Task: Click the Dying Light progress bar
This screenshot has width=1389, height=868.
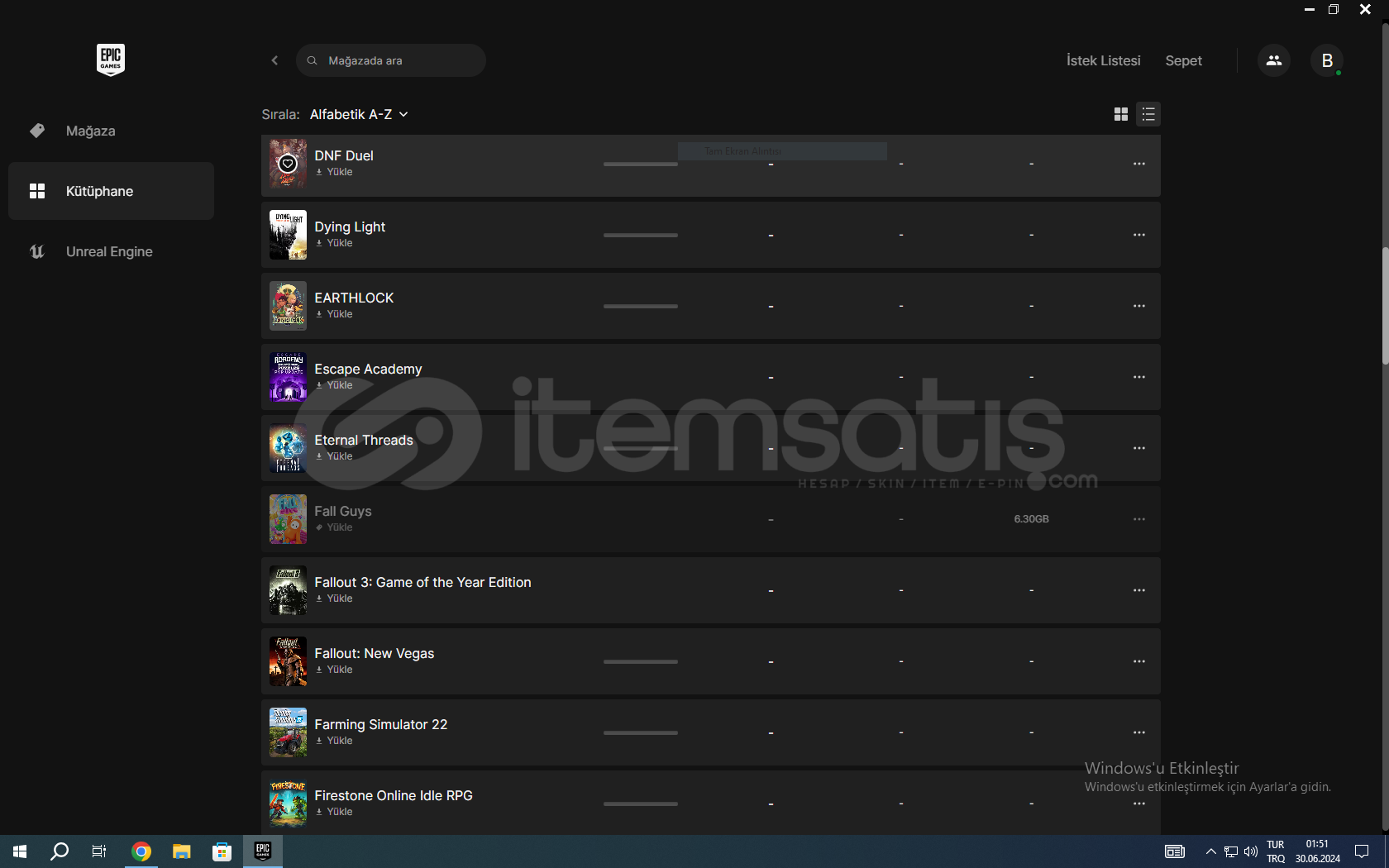Action: (x=640, y=235)
